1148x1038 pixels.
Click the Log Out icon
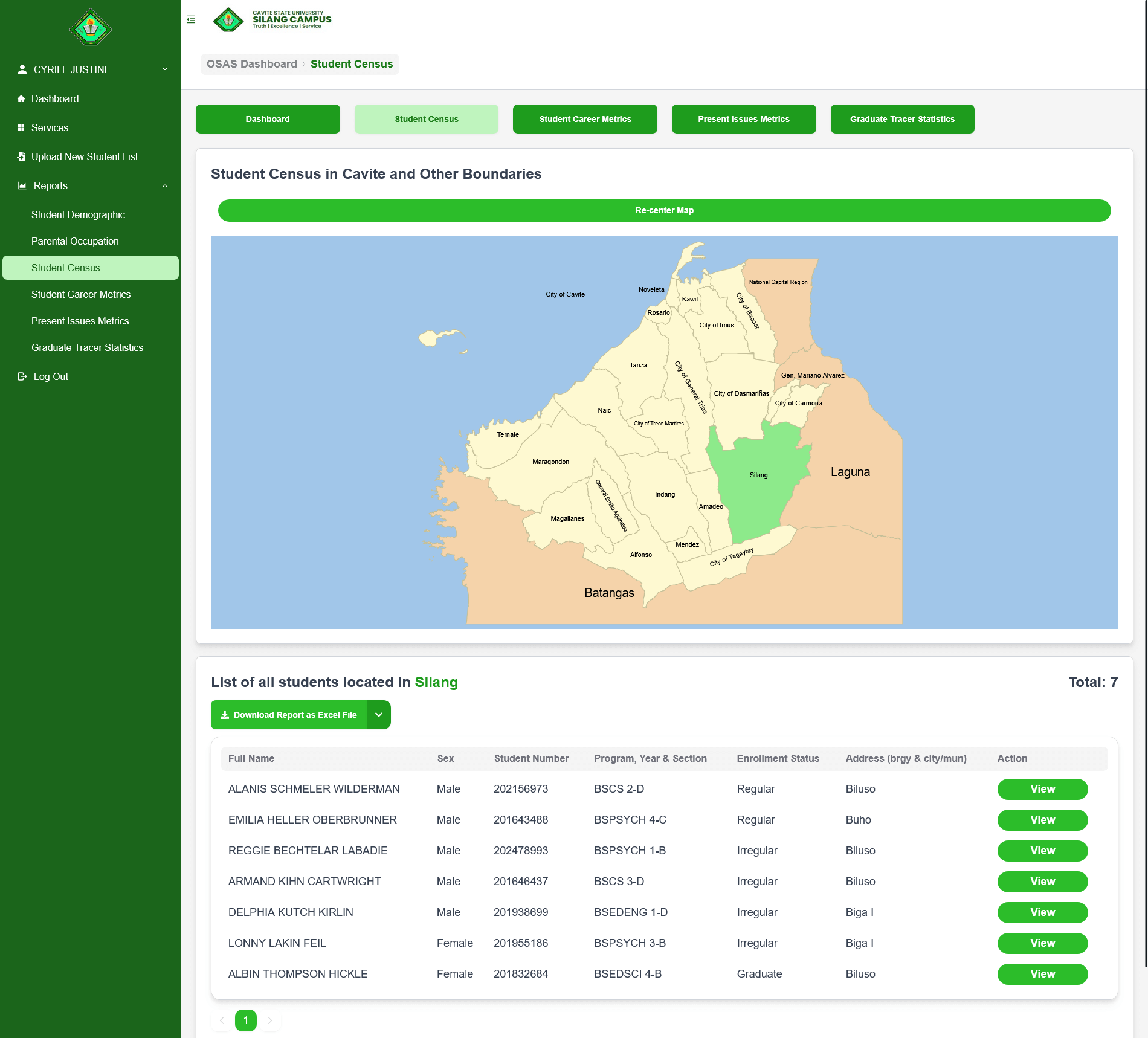pos(22,376)
